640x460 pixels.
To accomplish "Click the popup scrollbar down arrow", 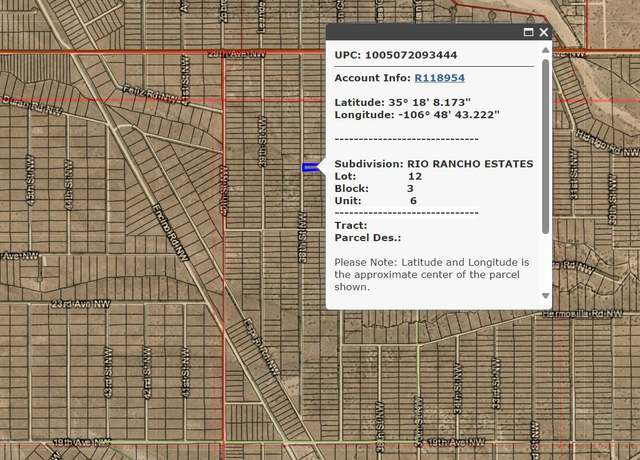I will (545, 296).
